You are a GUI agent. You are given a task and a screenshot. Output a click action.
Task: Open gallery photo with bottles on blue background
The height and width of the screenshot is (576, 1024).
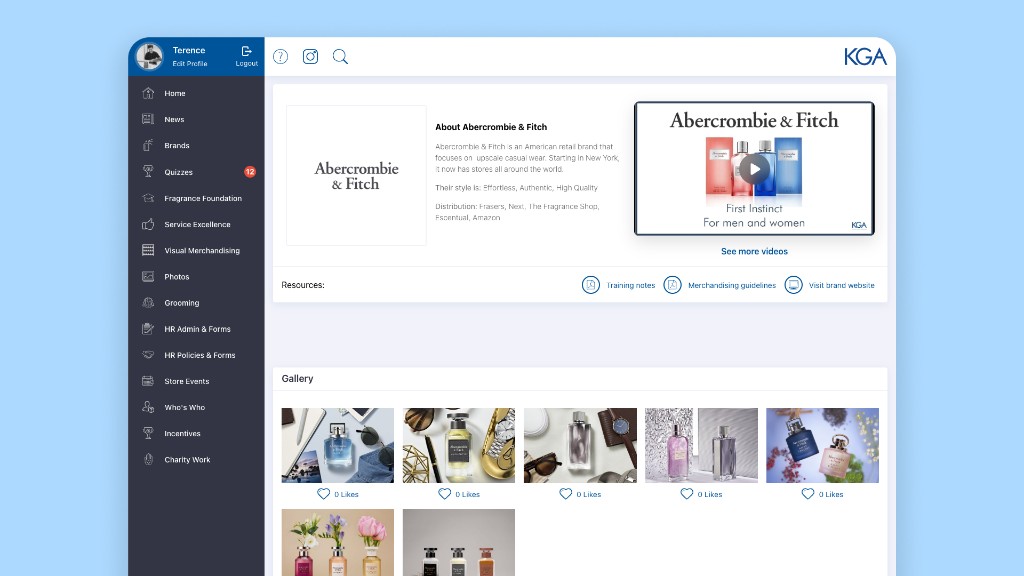pos(822,445)
